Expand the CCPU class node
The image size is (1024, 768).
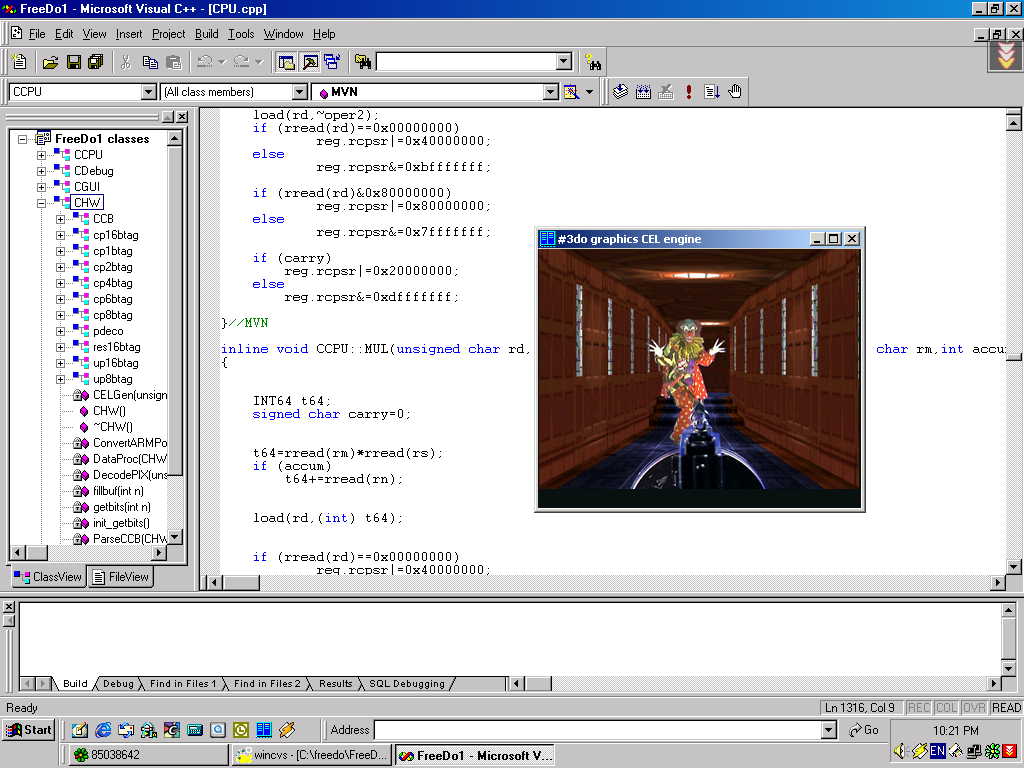[x=41, y=155]
